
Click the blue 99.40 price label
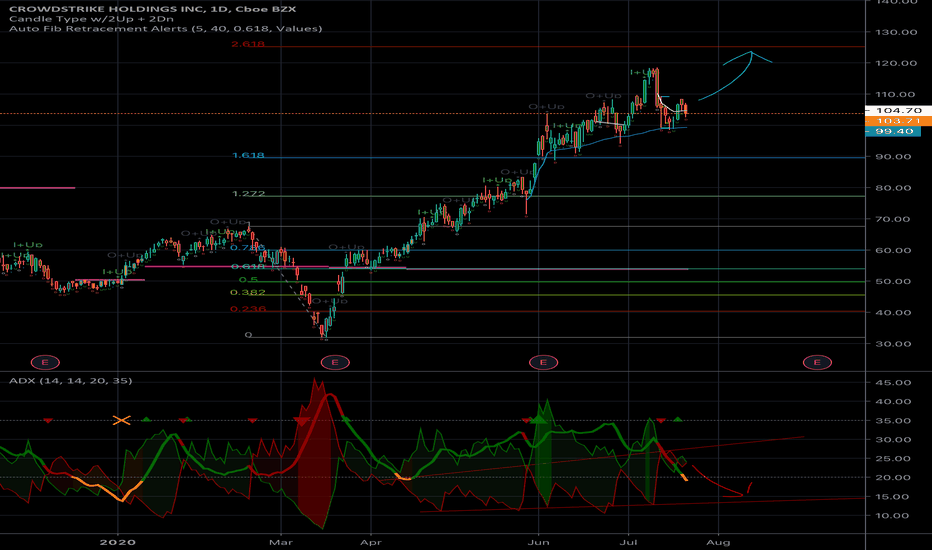[x=893, y=131]
